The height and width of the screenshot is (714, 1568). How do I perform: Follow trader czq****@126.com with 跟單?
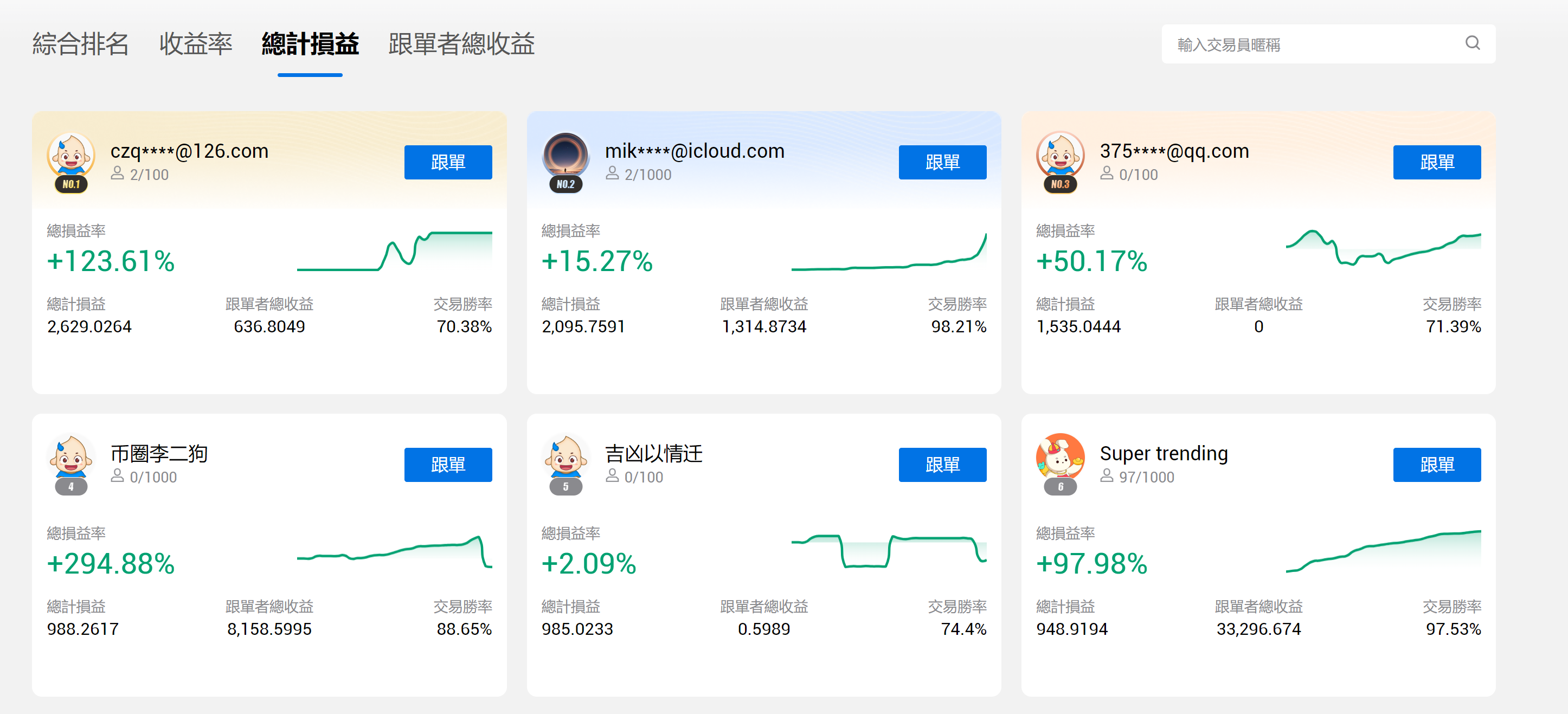tap(448, 163)
